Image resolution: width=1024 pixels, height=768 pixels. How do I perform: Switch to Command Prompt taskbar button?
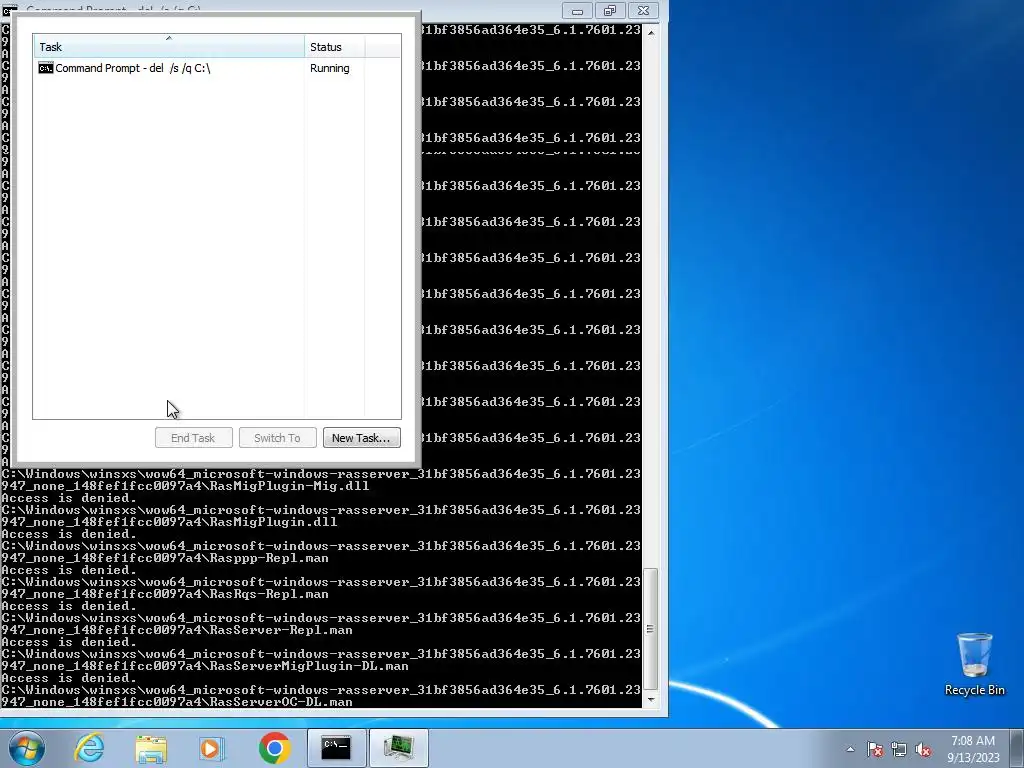(336, 748)
